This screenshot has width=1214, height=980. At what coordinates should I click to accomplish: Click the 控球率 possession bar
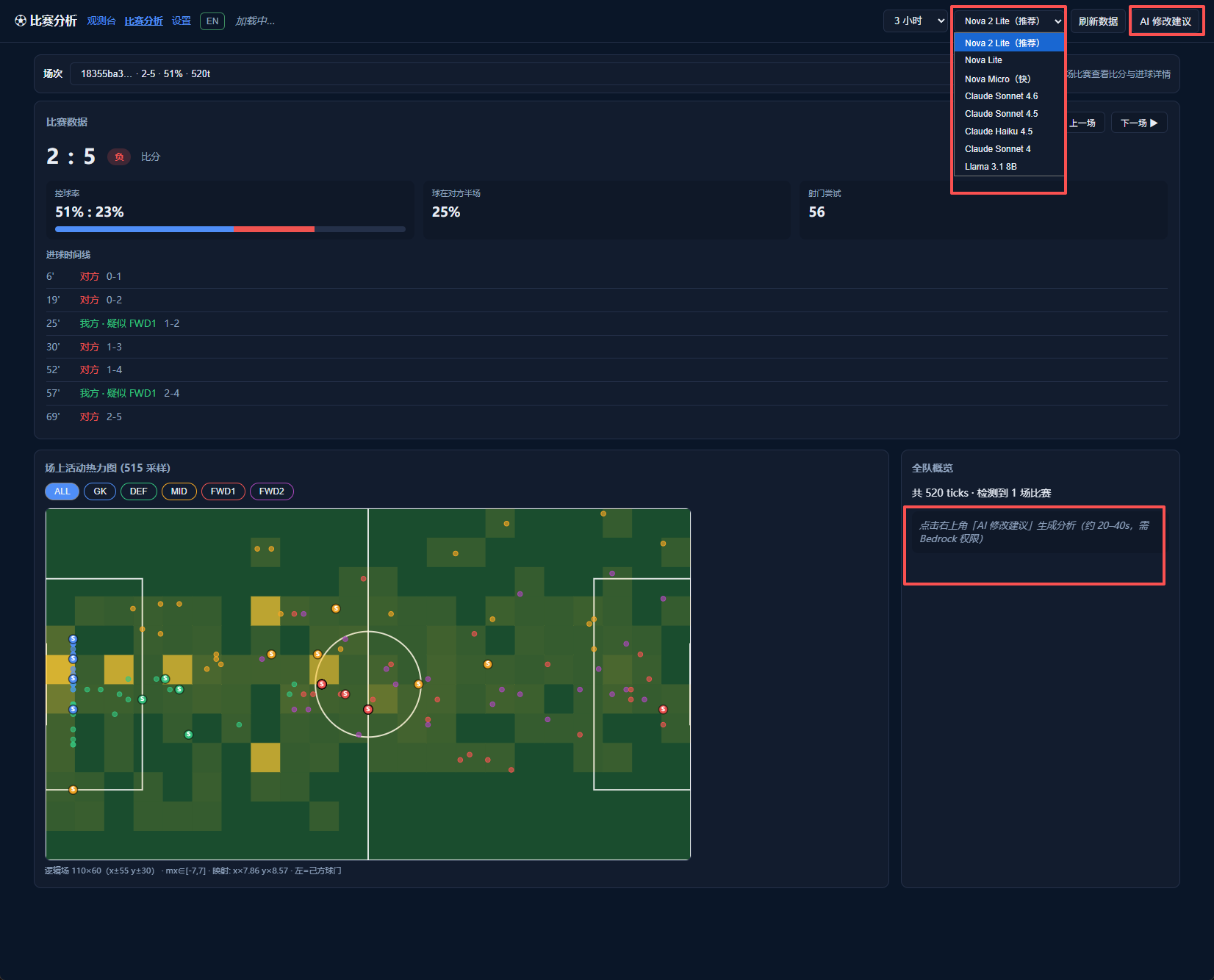tap(230, 229)
